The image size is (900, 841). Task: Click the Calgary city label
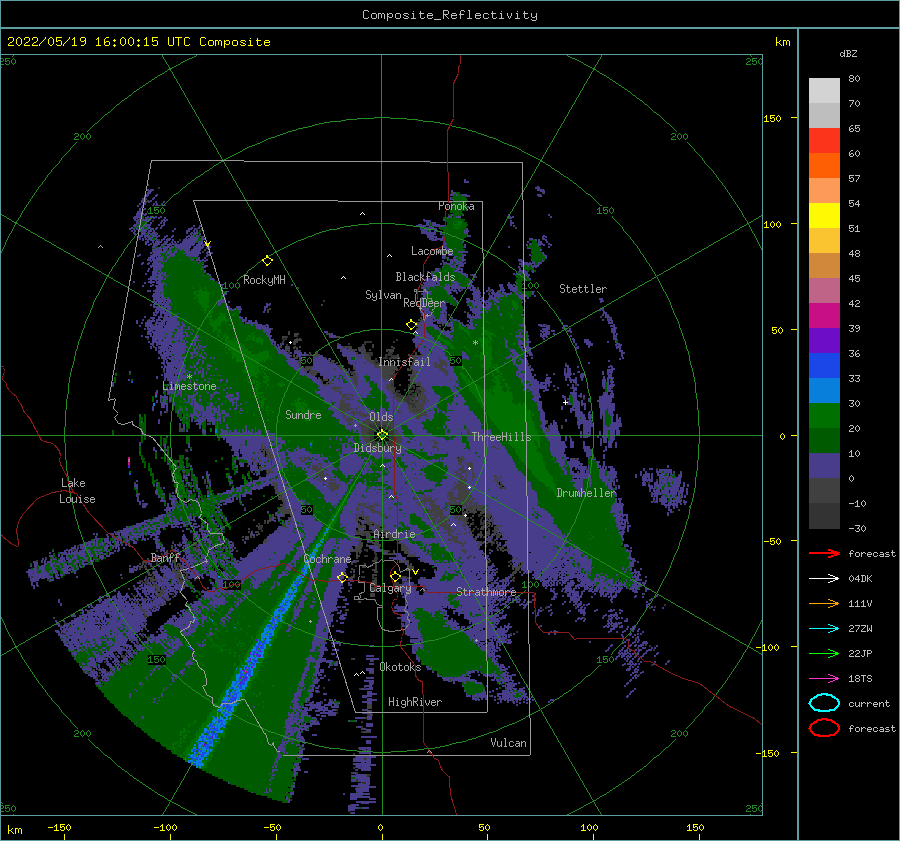coord(390,588)
